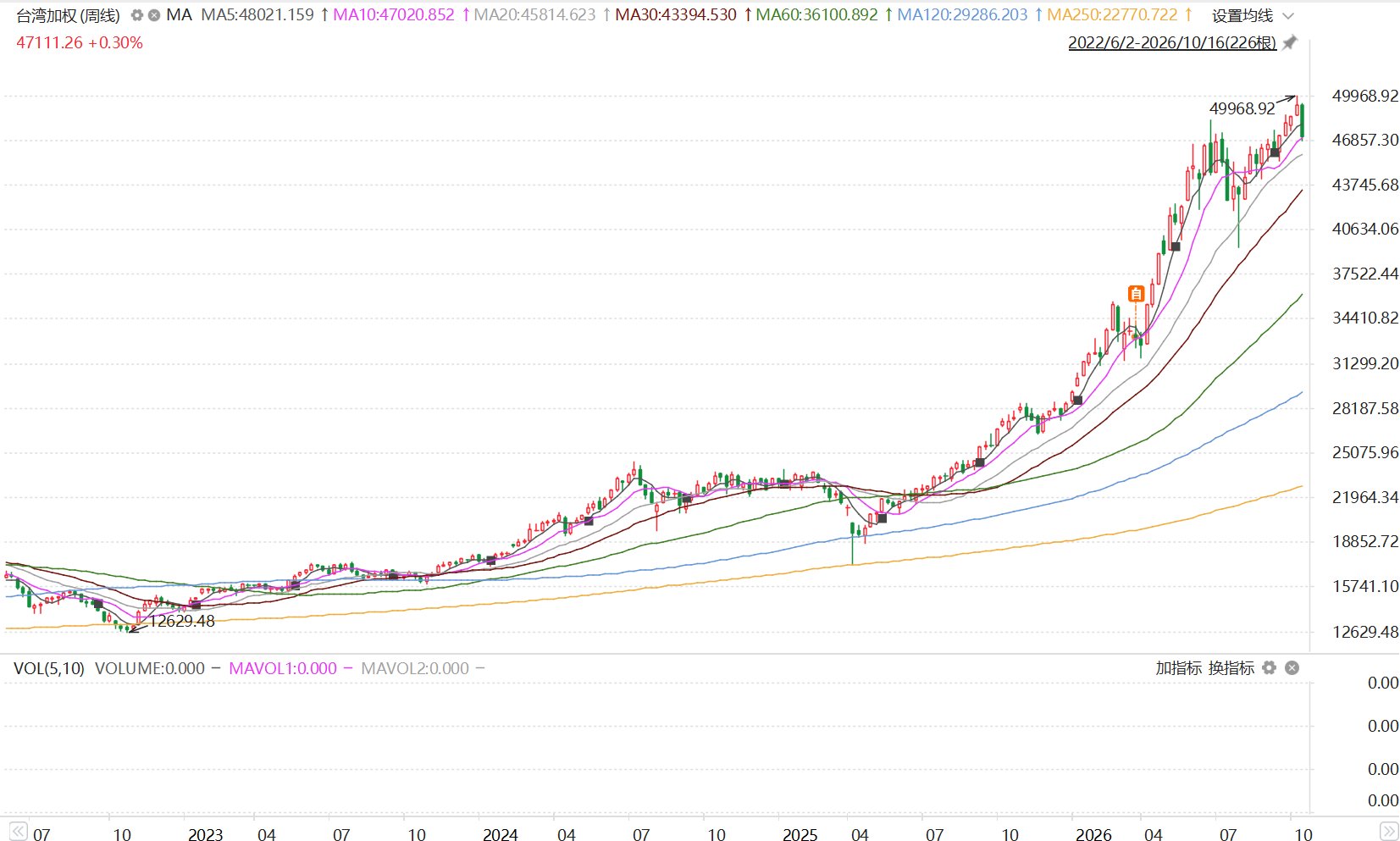The image size is (1400, 841).
Task: Click the MA20:45814.623 value
Action: tap(534, 14)
